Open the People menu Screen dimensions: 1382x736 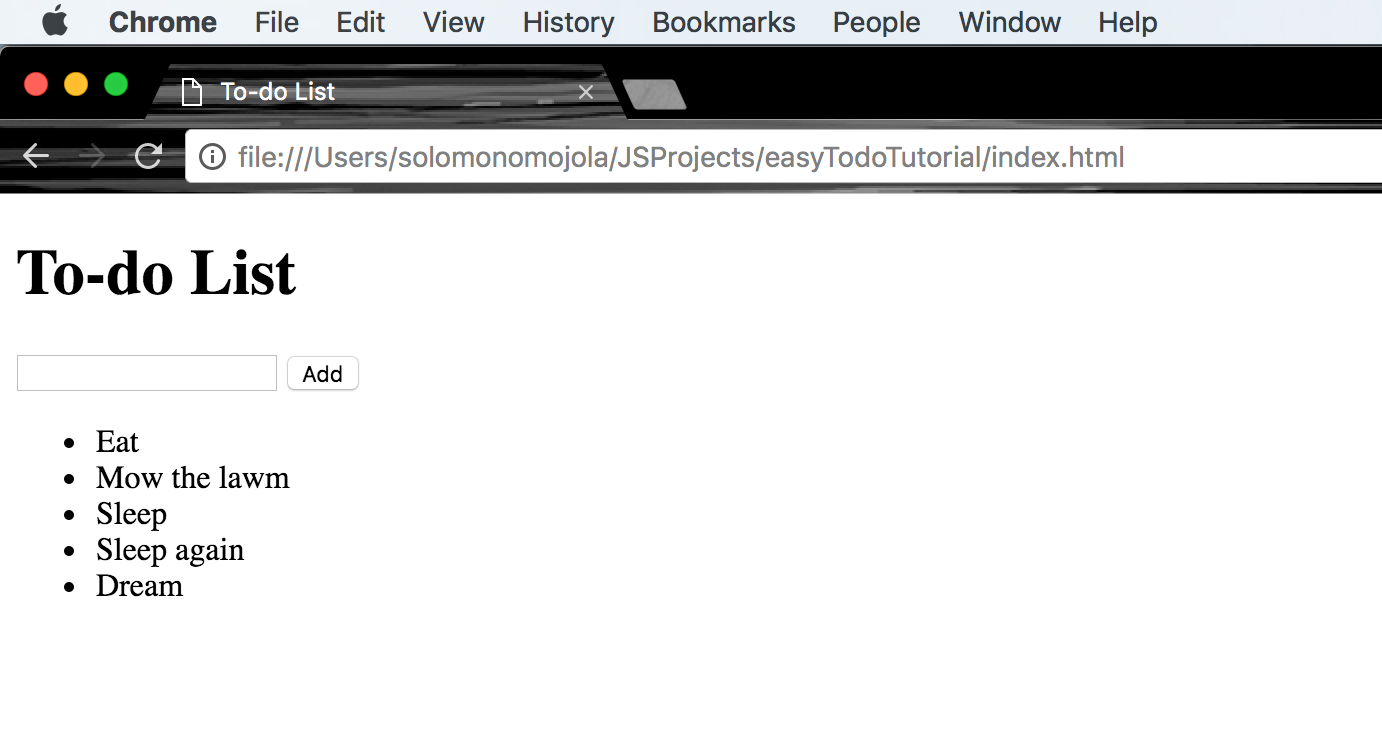click(x=875, y=22)
